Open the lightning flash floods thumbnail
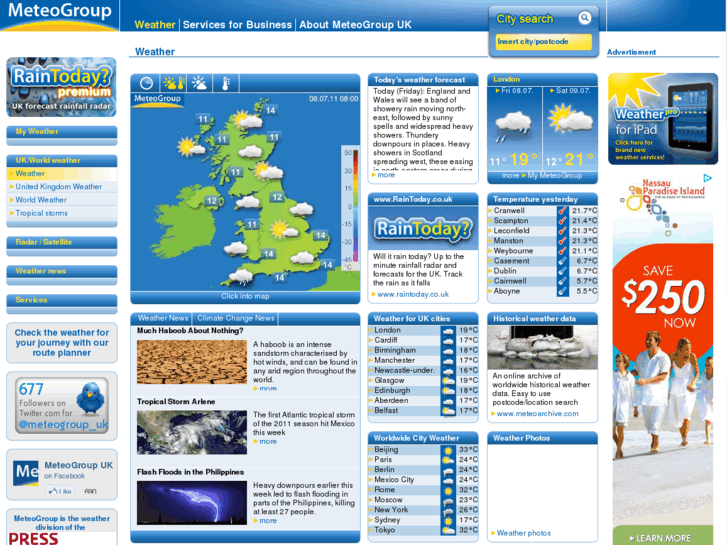The height and width of the screenshot is (545, 727). tap(191, 503)
